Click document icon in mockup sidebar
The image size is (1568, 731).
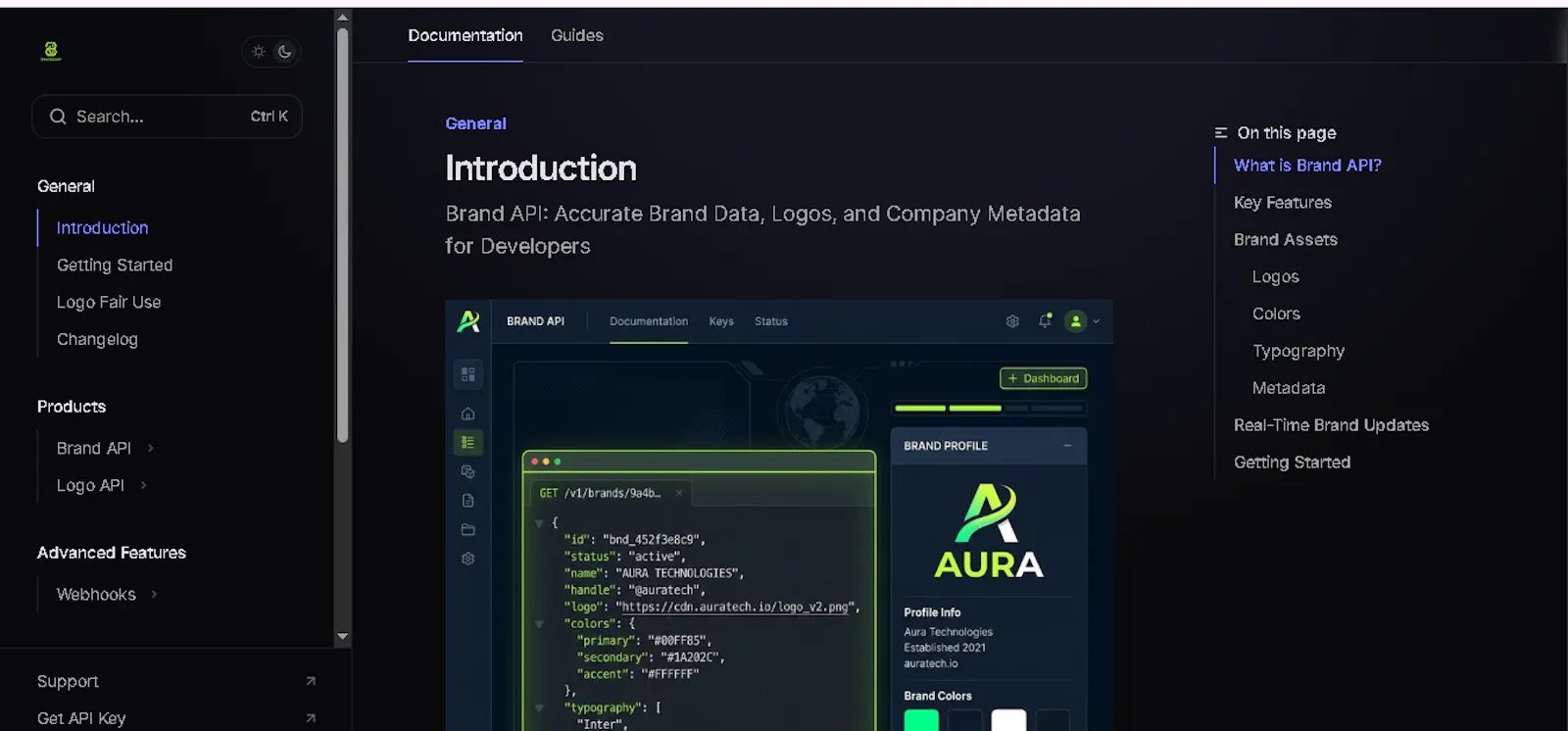pyautogui.click(x=468, y=501)
